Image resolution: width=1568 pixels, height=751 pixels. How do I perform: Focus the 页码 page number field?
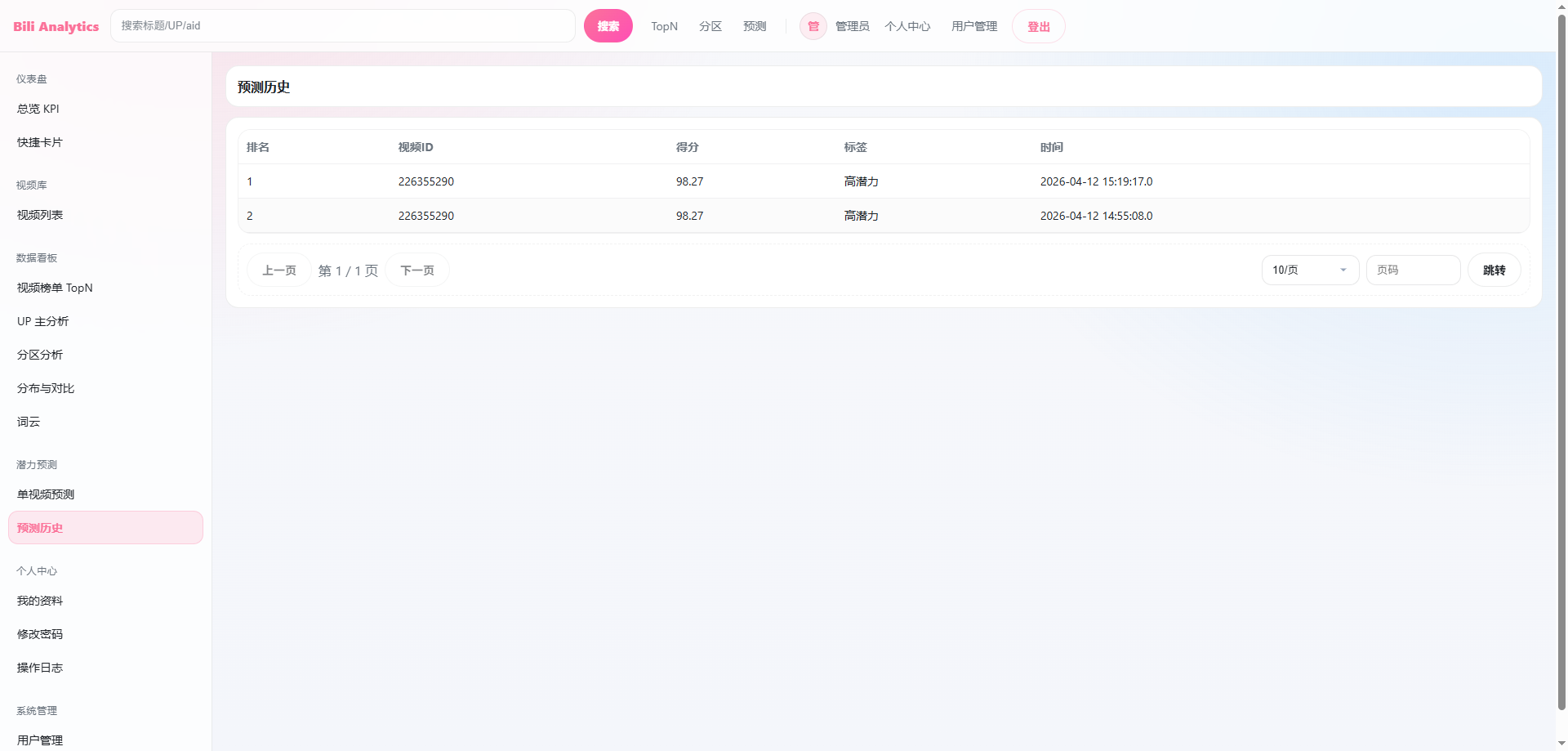click(1413, 270)
